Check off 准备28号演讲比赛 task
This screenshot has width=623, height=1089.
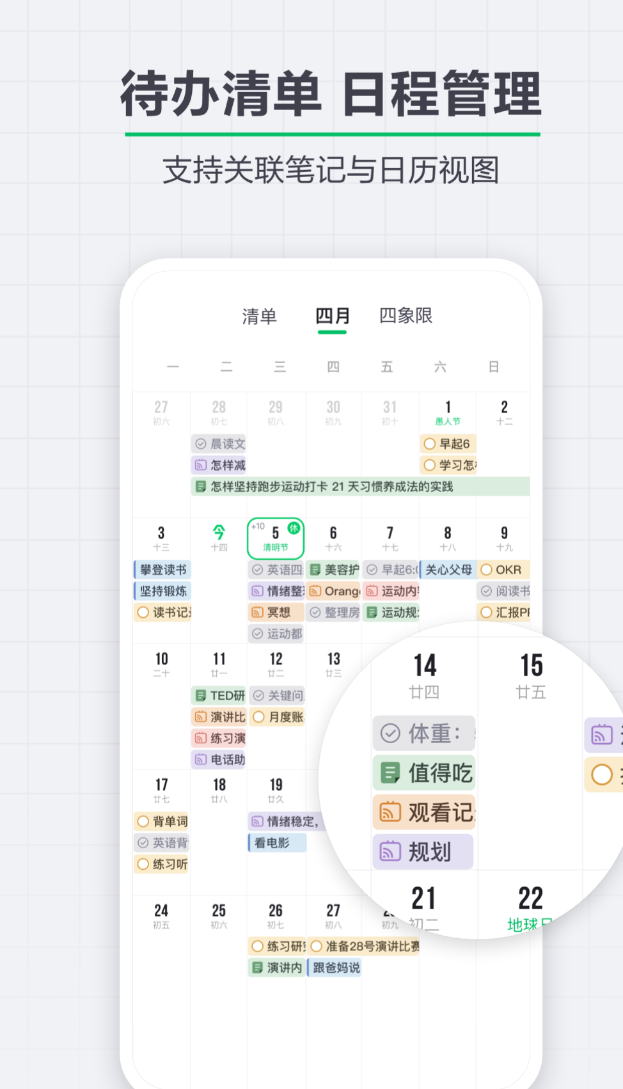pyautogui.click(x=317, y=946)
